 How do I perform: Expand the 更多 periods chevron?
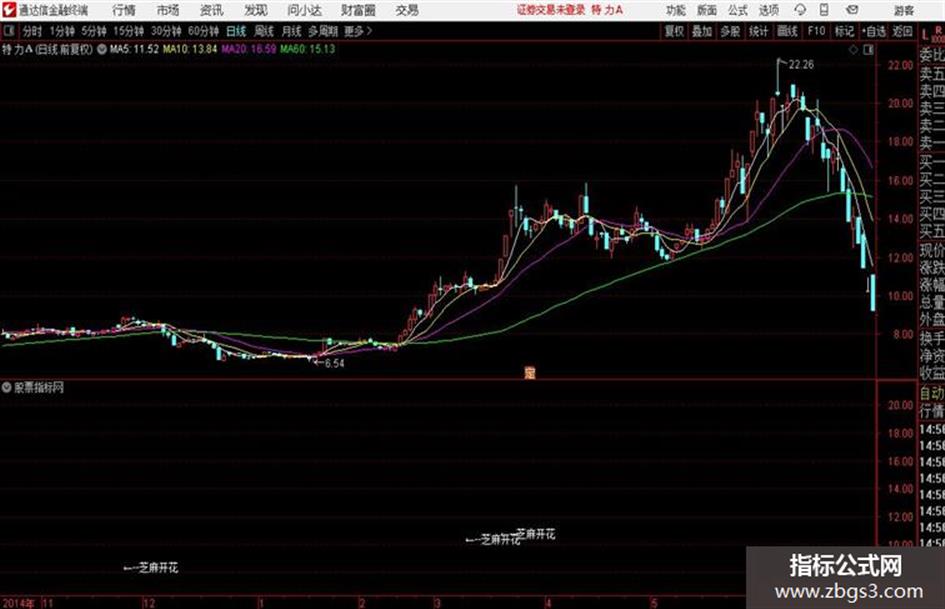coord(359,31)
